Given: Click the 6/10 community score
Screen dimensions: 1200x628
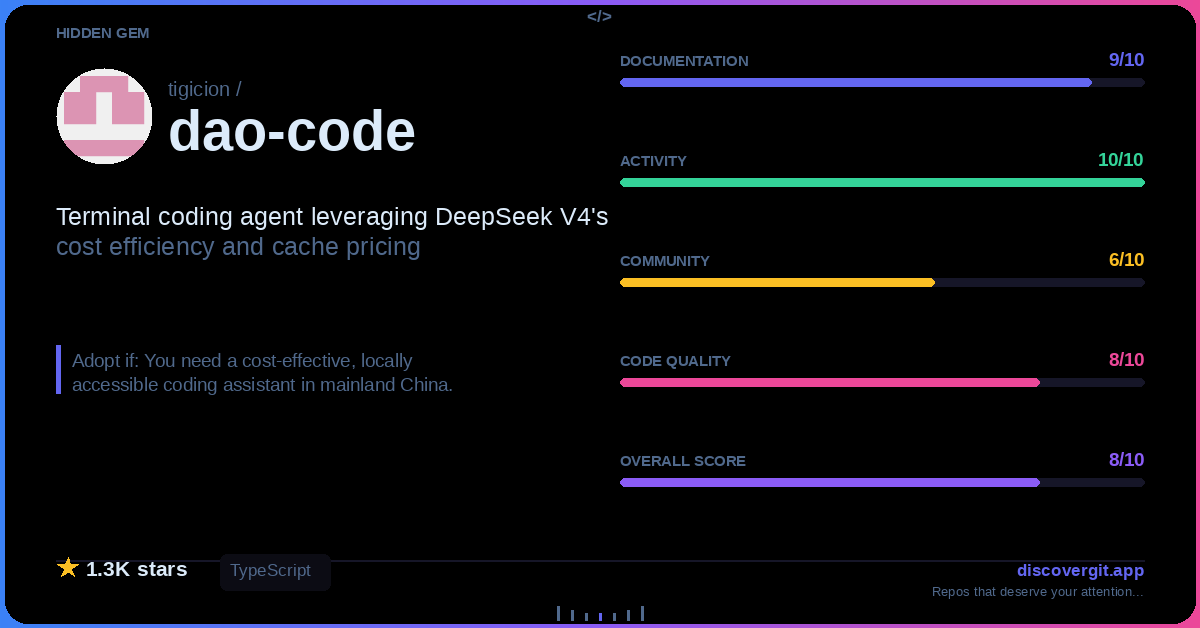Looking at the screenshot, I should [x=1126, y=260].
